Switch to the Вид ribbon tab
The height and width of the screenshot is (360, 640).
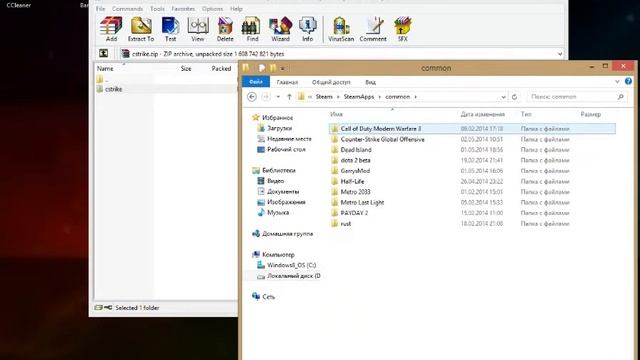point(370,82)
